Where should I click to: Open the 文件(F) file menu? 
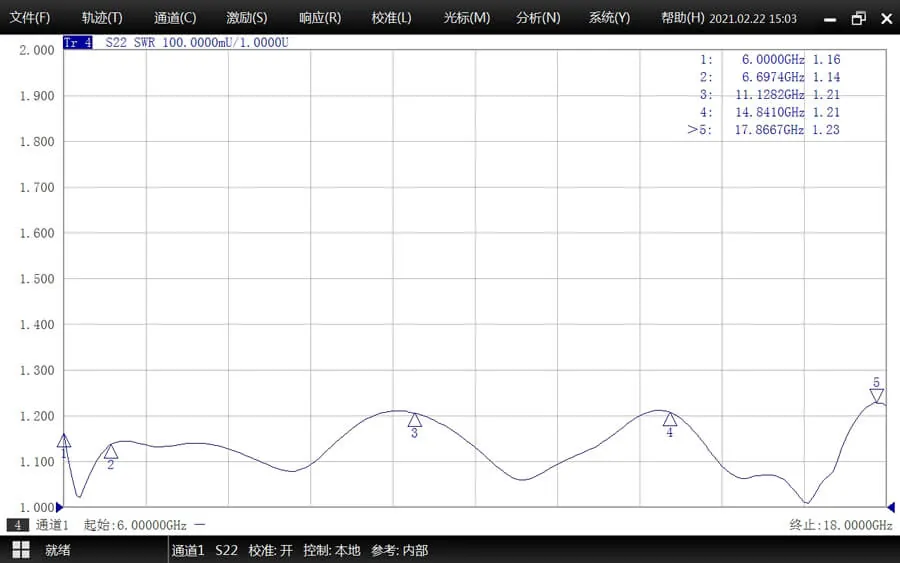30,18
